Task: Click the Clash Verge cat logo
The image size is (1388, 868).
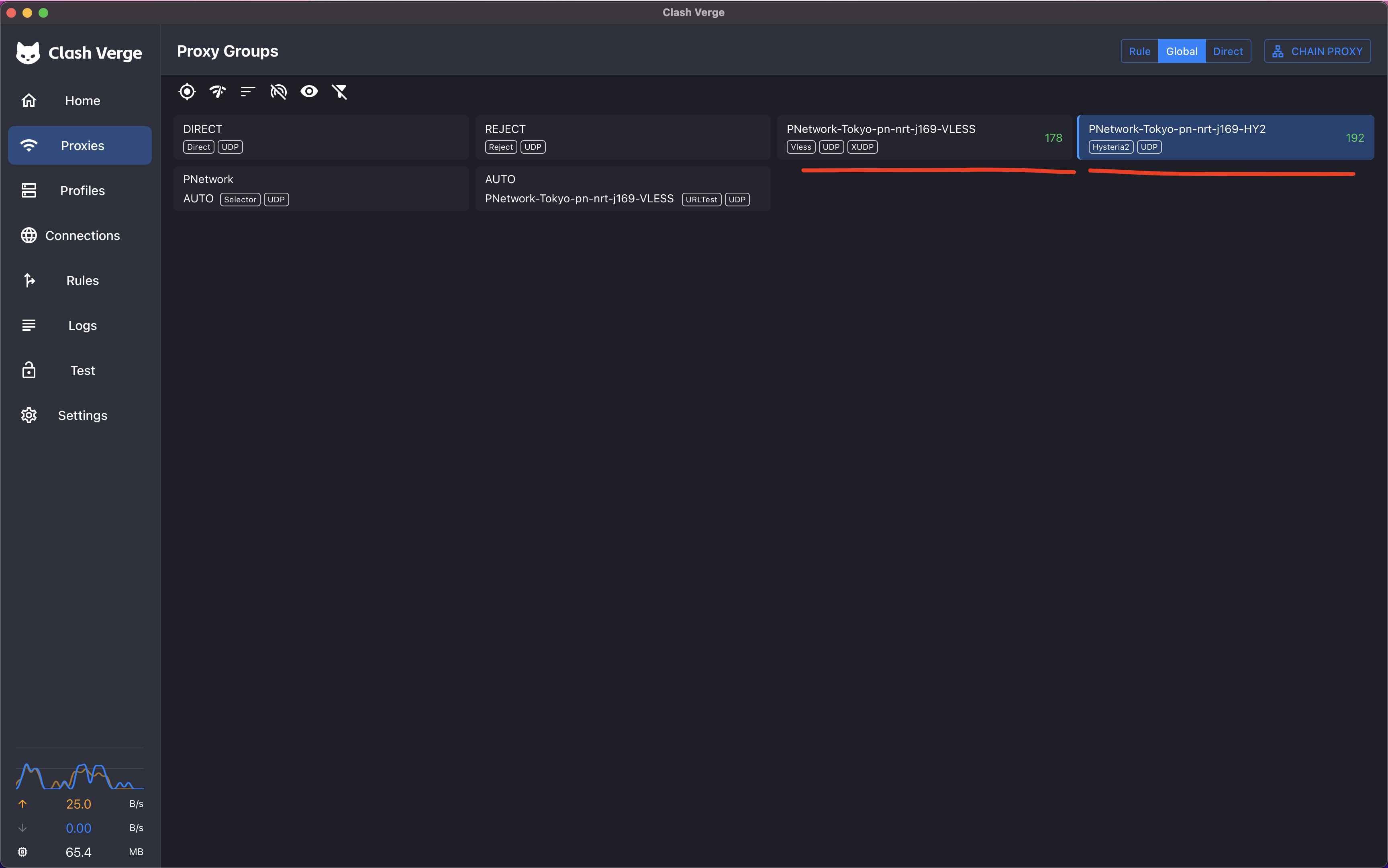Action: tap(28, 53)
